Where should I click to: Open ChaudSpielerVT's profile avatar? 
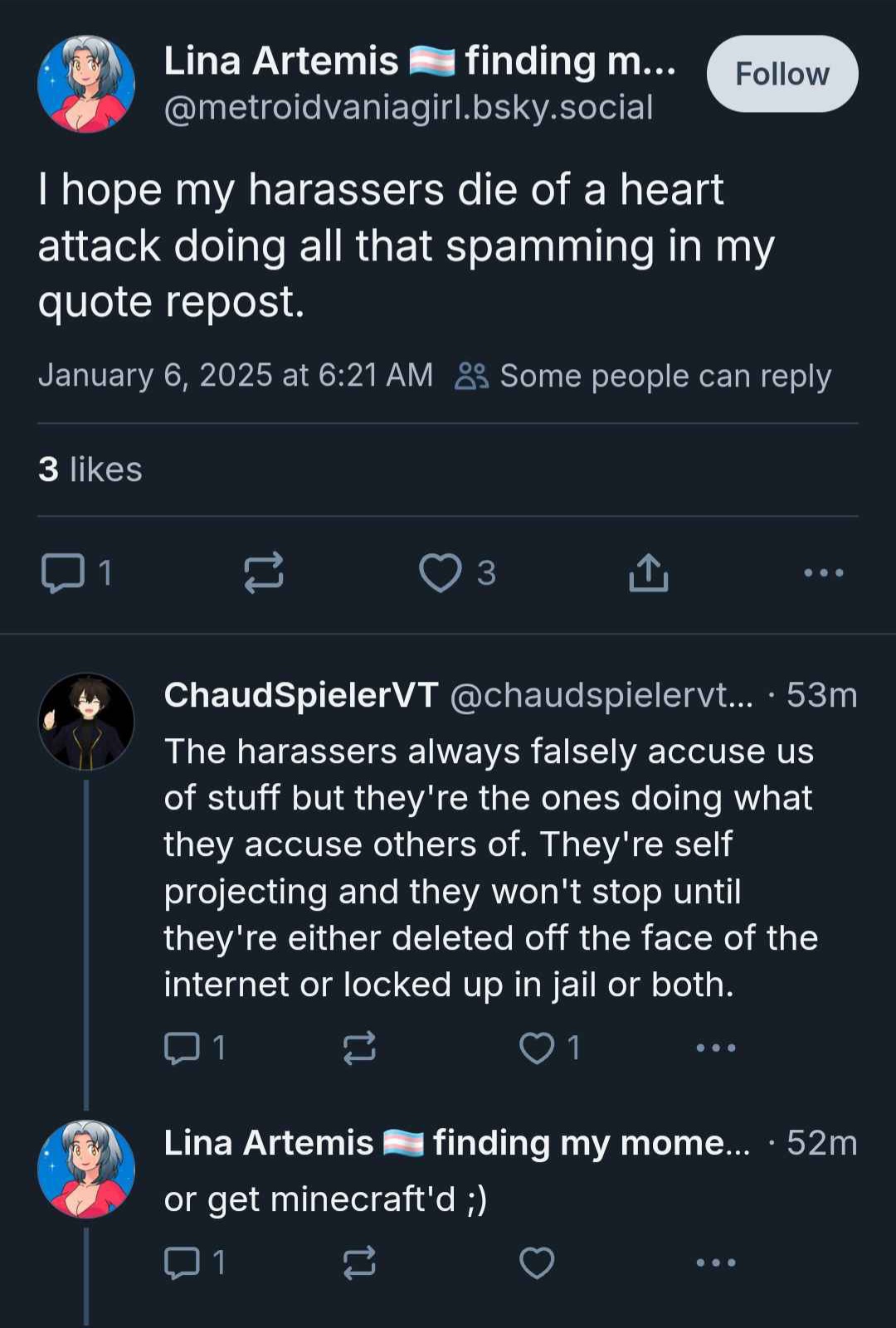click(x=86, y=721)
